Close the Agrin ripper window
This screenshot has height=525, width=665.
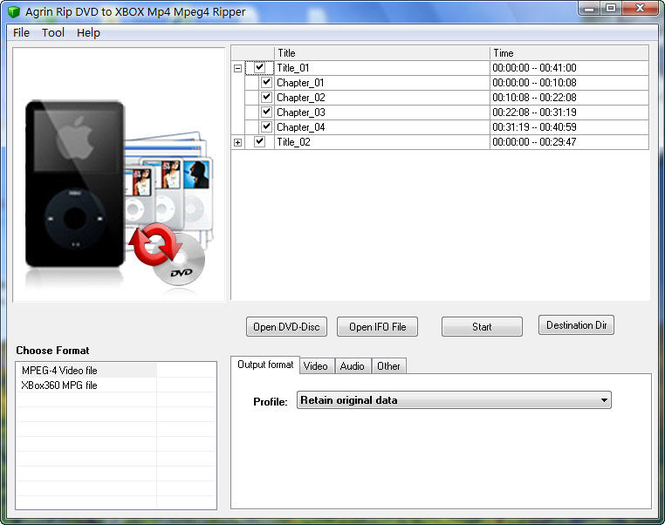(640, 8)
